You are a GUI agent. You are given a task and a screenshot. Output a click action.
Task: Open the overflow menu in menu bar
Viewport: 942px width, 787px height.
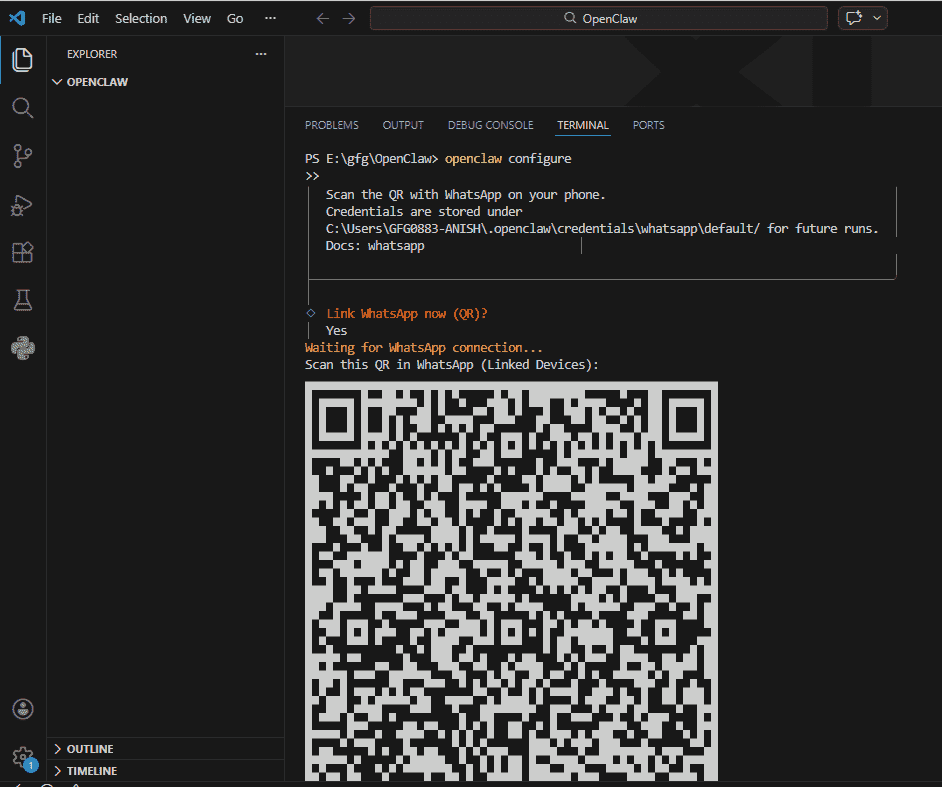click(270, 18)
